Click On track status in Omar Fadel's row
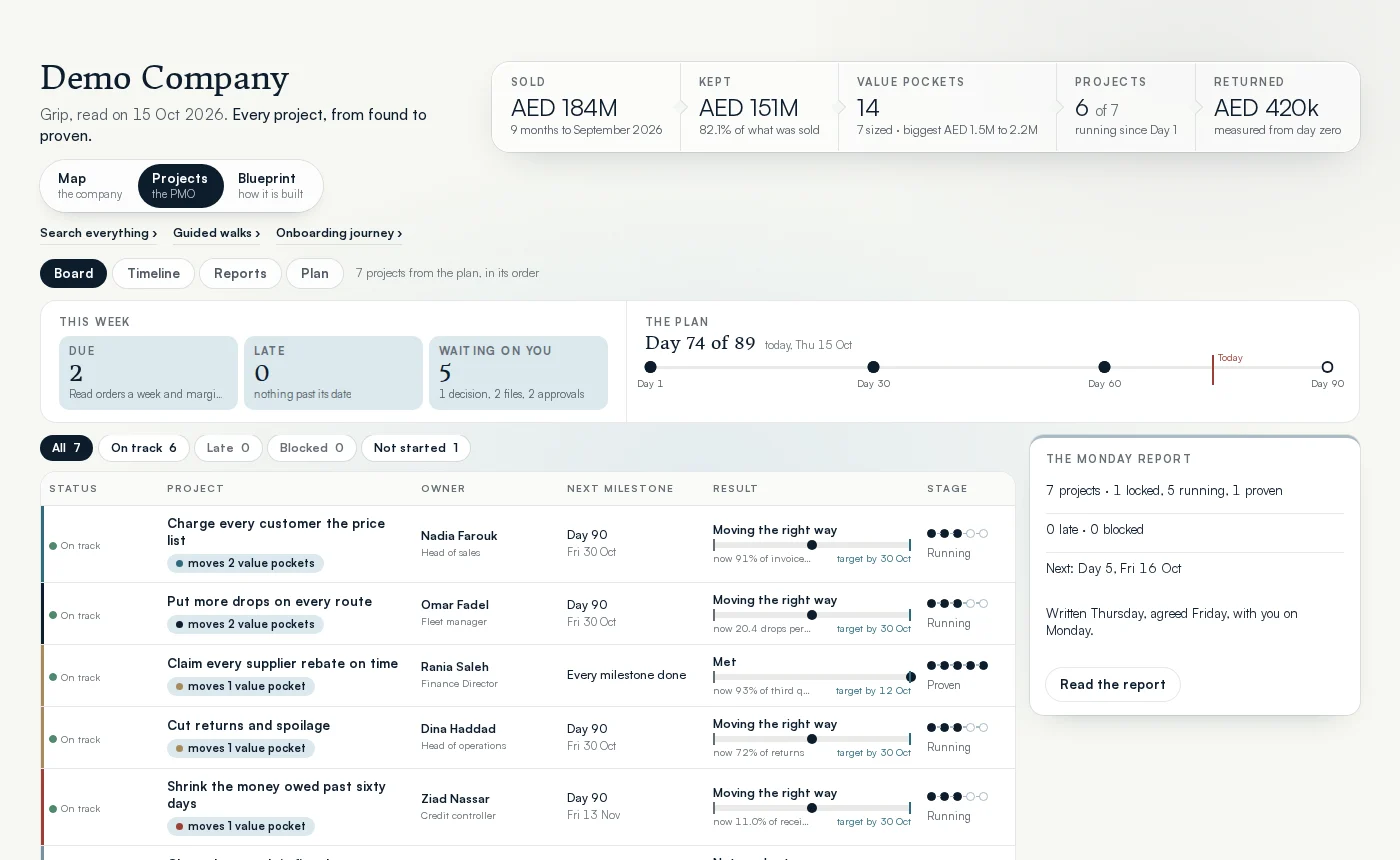This screenshot has height=860, width=1400. click(75, 615)
